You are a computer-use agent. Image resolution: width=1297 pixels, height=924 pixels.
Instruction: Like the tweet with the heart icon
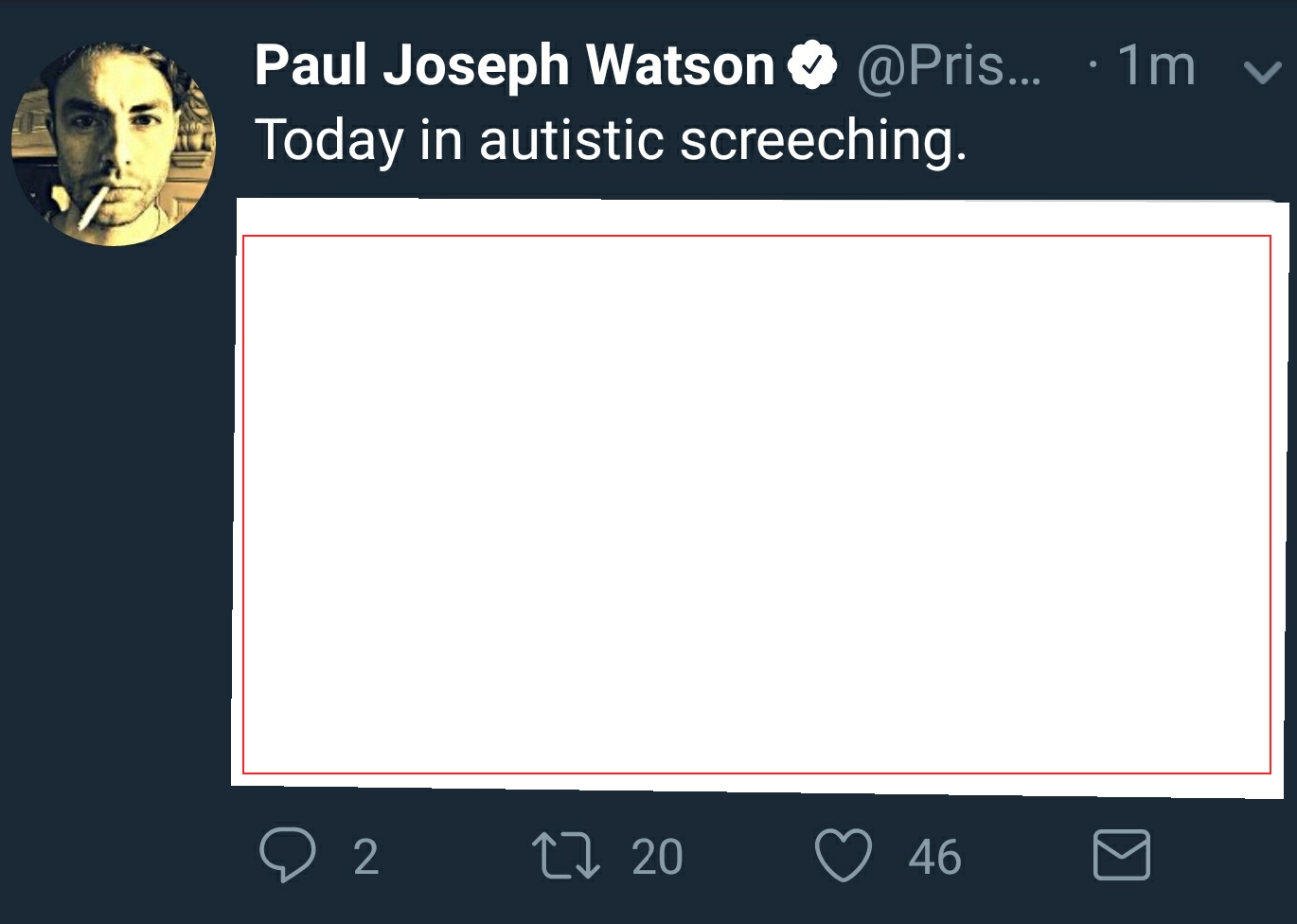pyautogui.click(x=844, y=855)
